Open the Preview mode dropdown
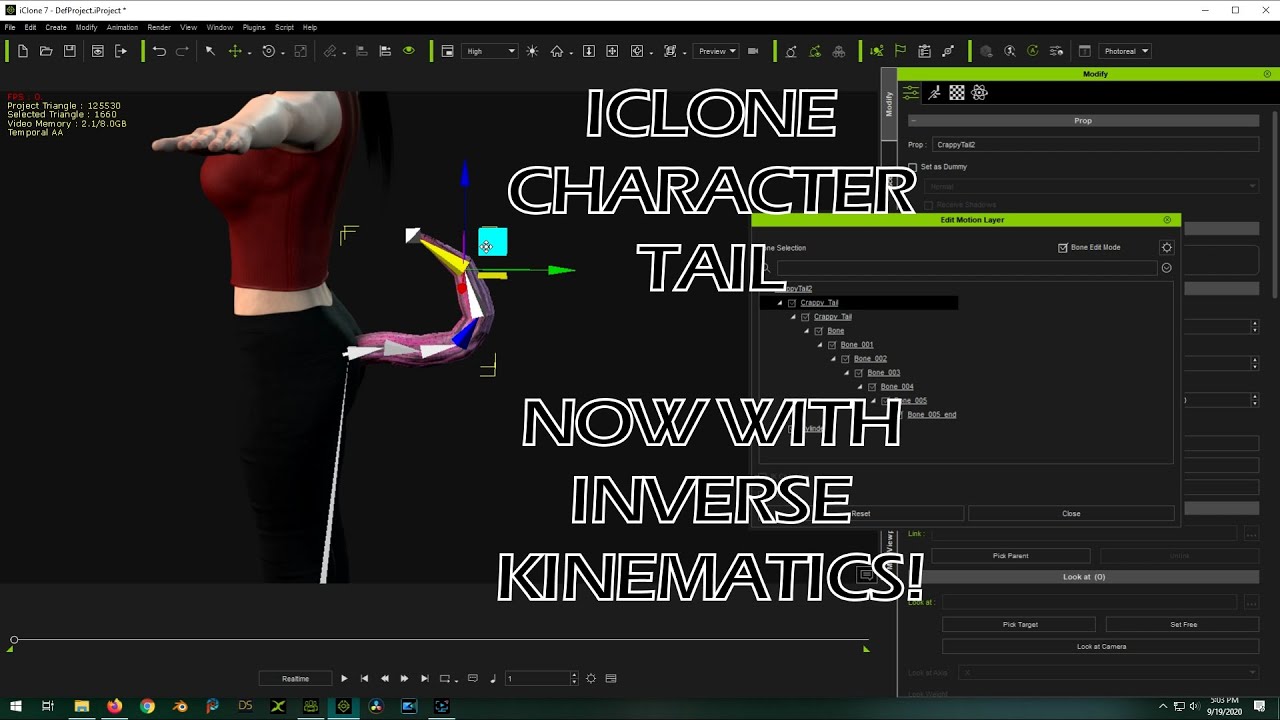Image resolution: width=1280 pixels, height=720 pixels. pyautogui.click(x=717, y=51)
